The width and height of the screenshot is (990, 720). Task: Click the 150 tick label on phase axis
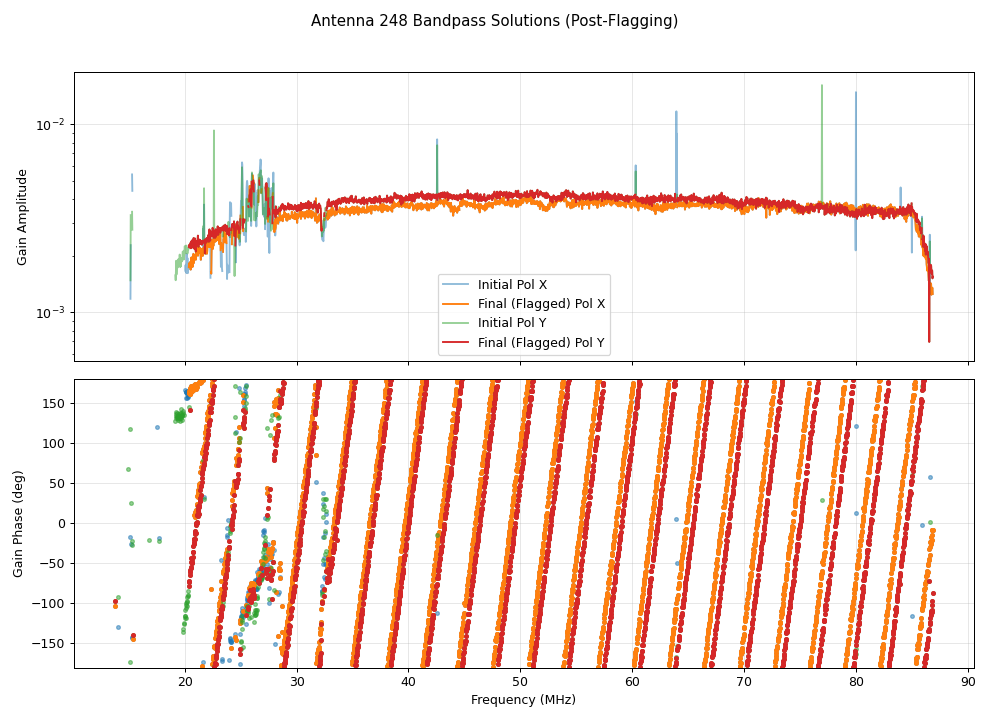[x=55, y=403]
